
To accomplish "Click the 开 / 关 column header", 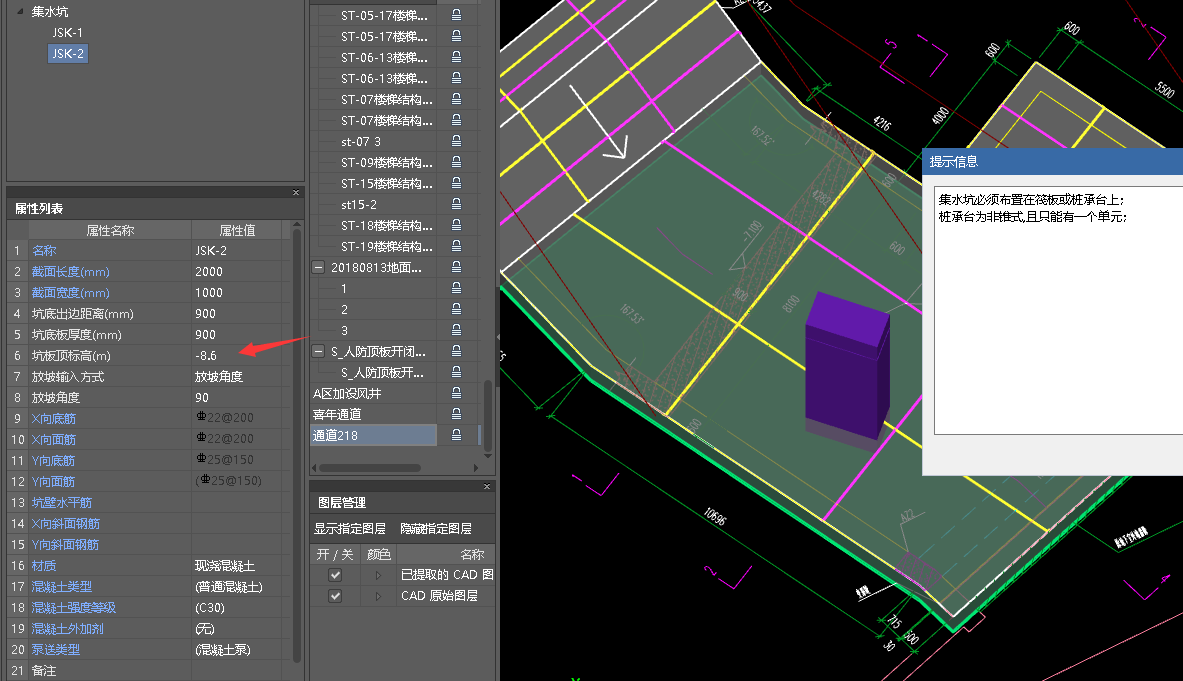I will 335,554.
